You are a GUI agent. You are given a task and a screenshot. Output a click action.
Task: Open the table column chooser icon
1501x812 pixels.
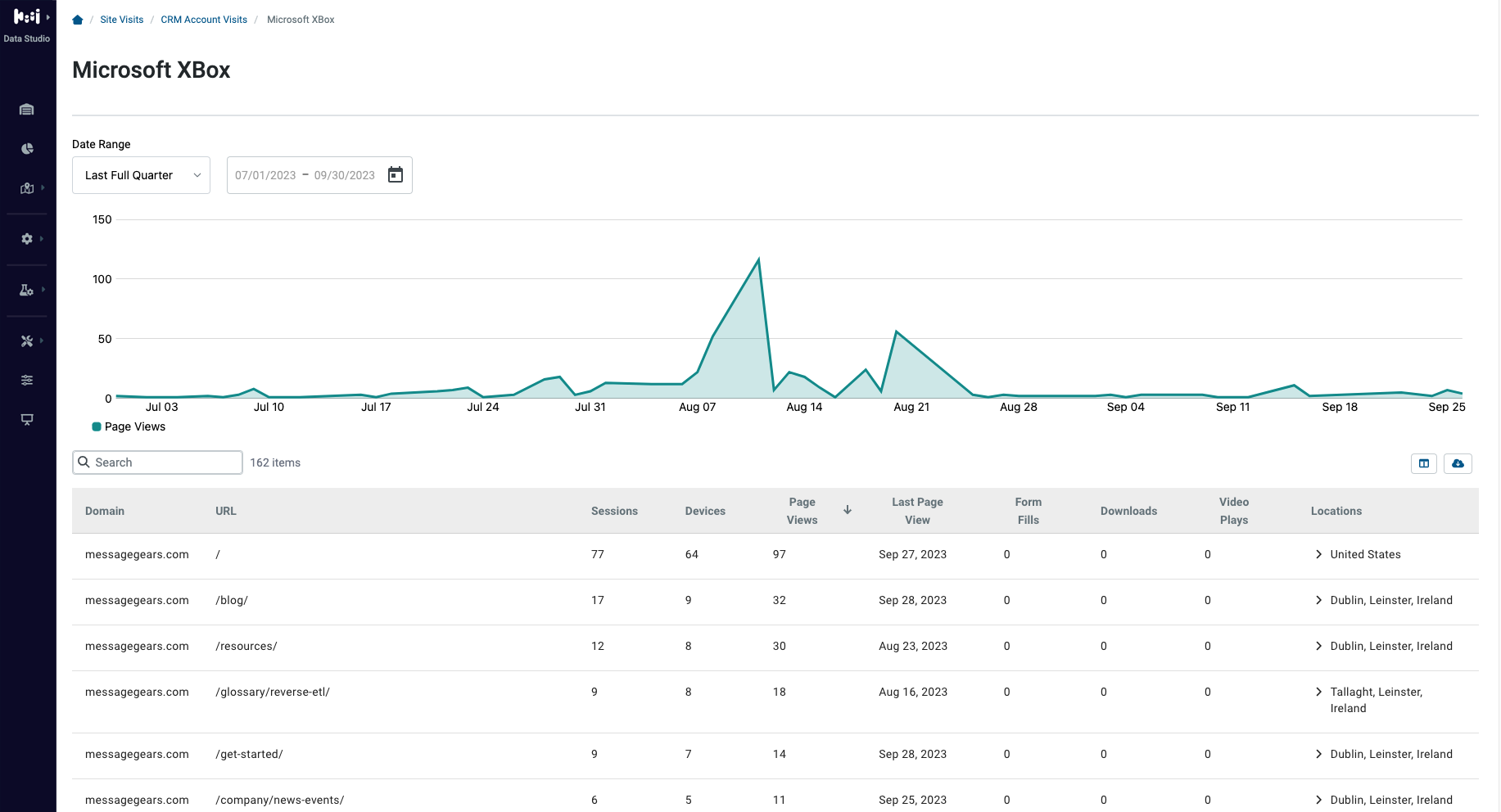[1424, 463]
